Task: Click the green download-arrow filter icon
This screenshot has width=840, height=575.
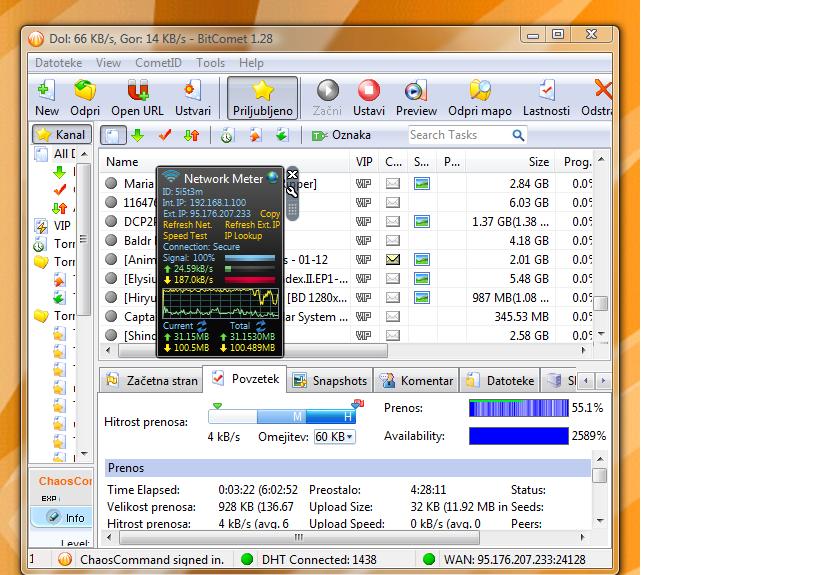Action: click(x=138, y=135)
